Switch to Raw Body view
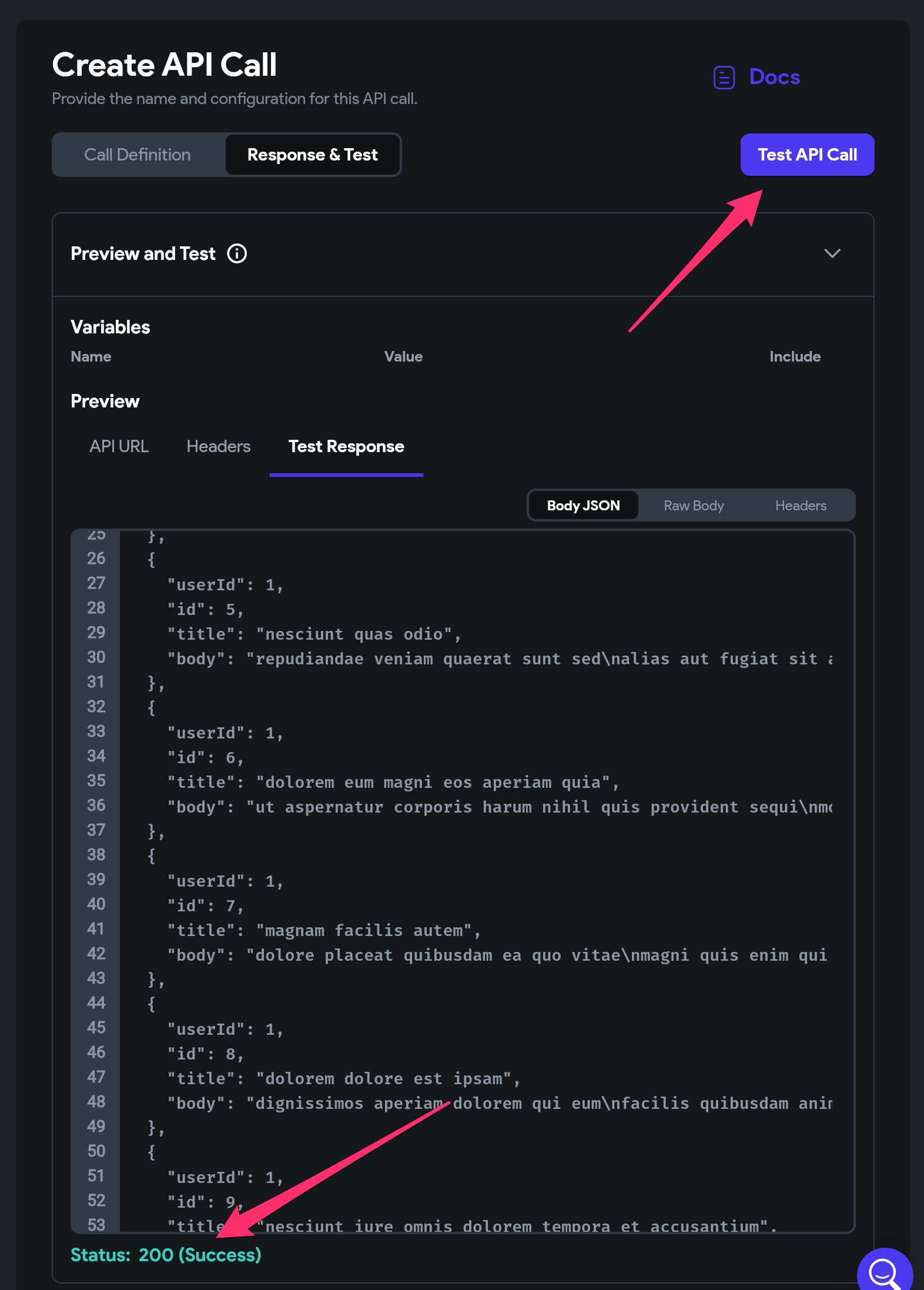Viewport: 924px width, 1290px height. pos(694,506)
